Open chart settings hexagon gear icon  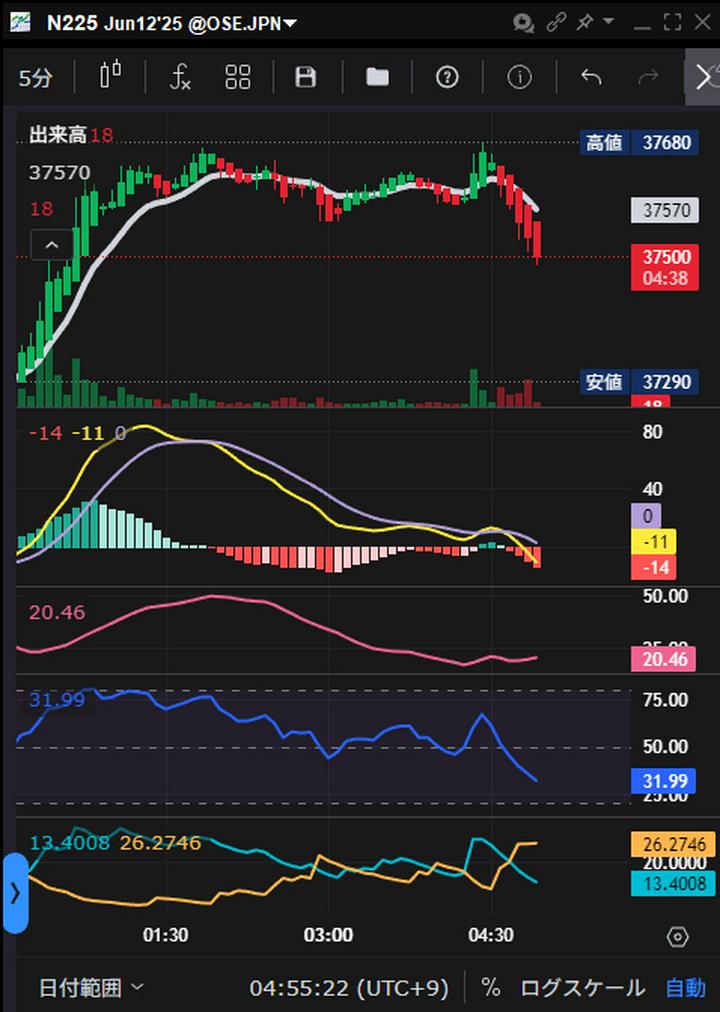(x=677, y=937)
